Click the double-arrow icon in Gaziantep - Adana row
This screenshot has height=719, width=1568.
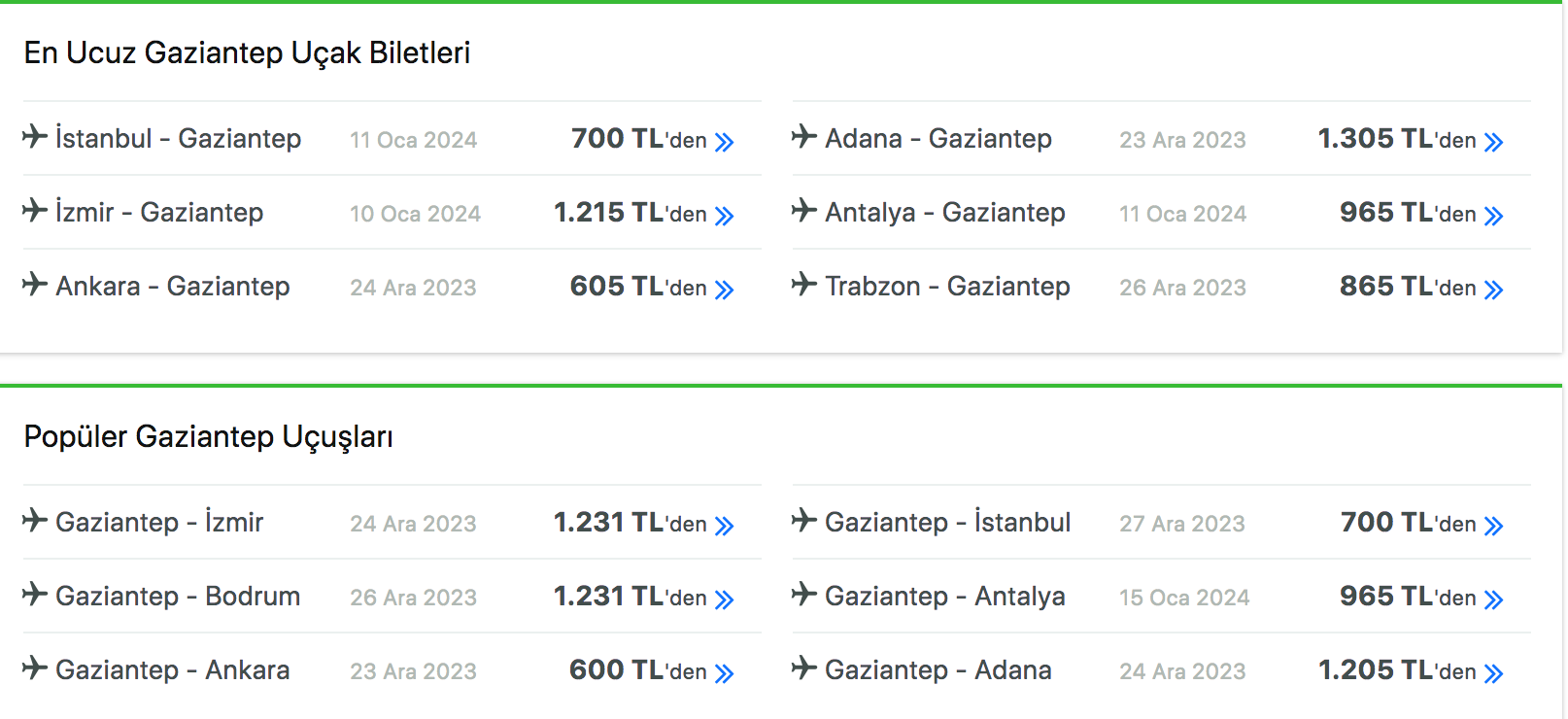point(1493,673)
